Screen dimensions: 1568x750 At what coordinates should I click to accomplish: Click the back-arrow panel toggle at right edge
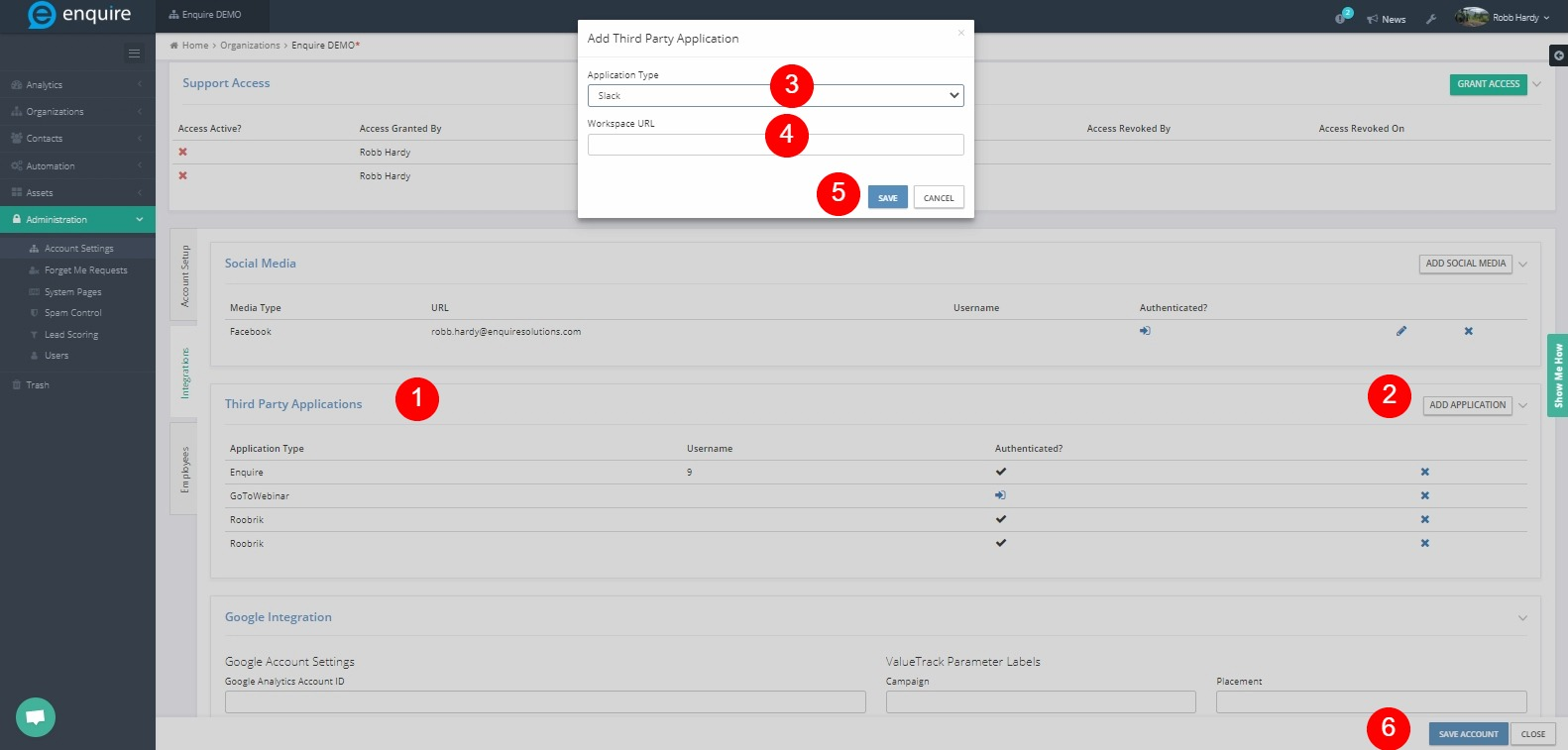coord(1558,55)
